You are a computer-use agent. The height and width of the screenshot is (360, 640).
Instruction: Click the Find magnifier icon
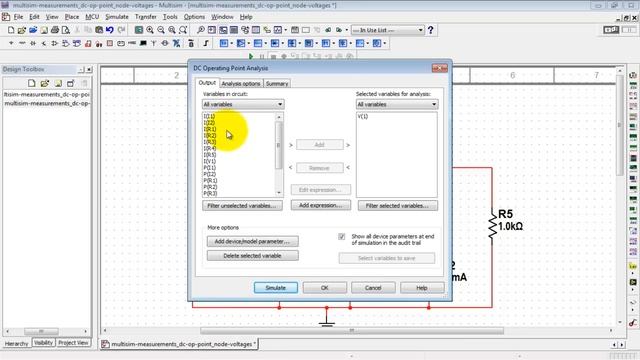[201, 30]
